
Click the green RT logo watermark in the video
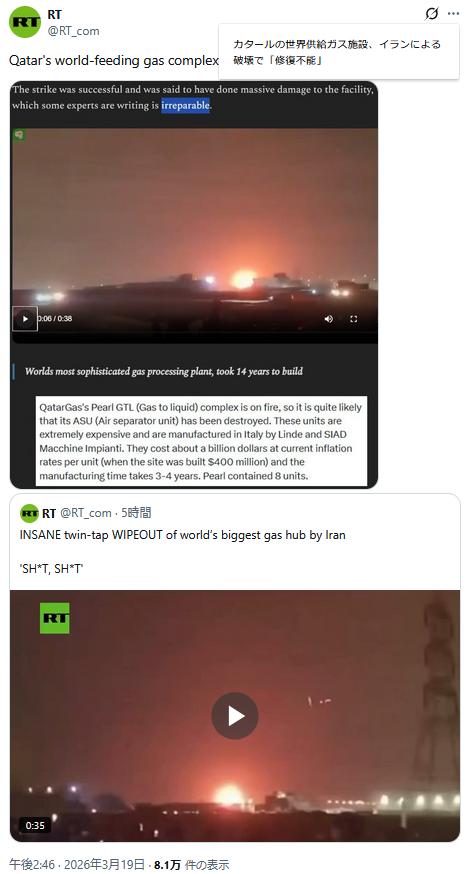[55, 618]
